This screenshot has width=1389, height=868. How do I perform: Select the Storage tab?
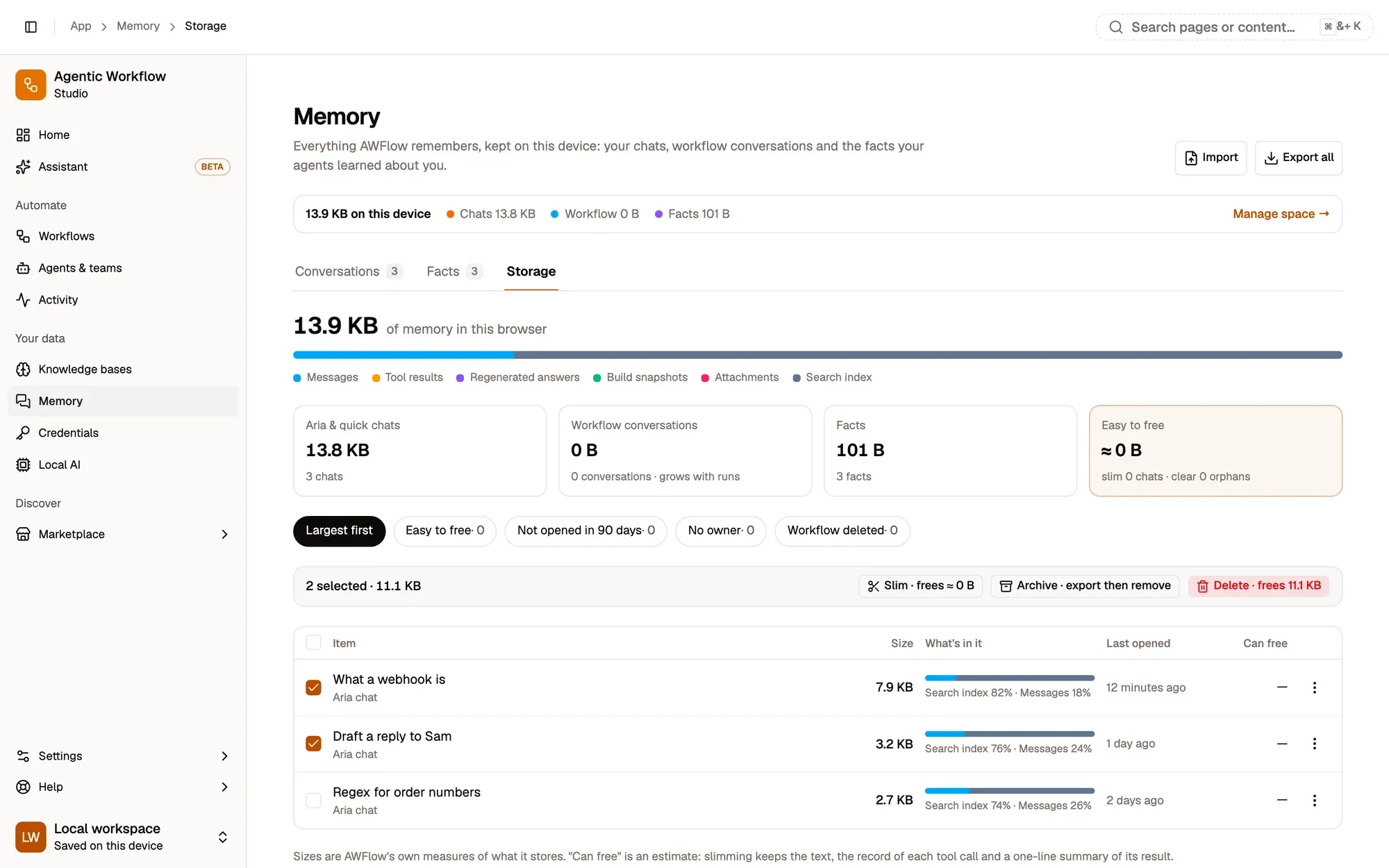(531, 272)
